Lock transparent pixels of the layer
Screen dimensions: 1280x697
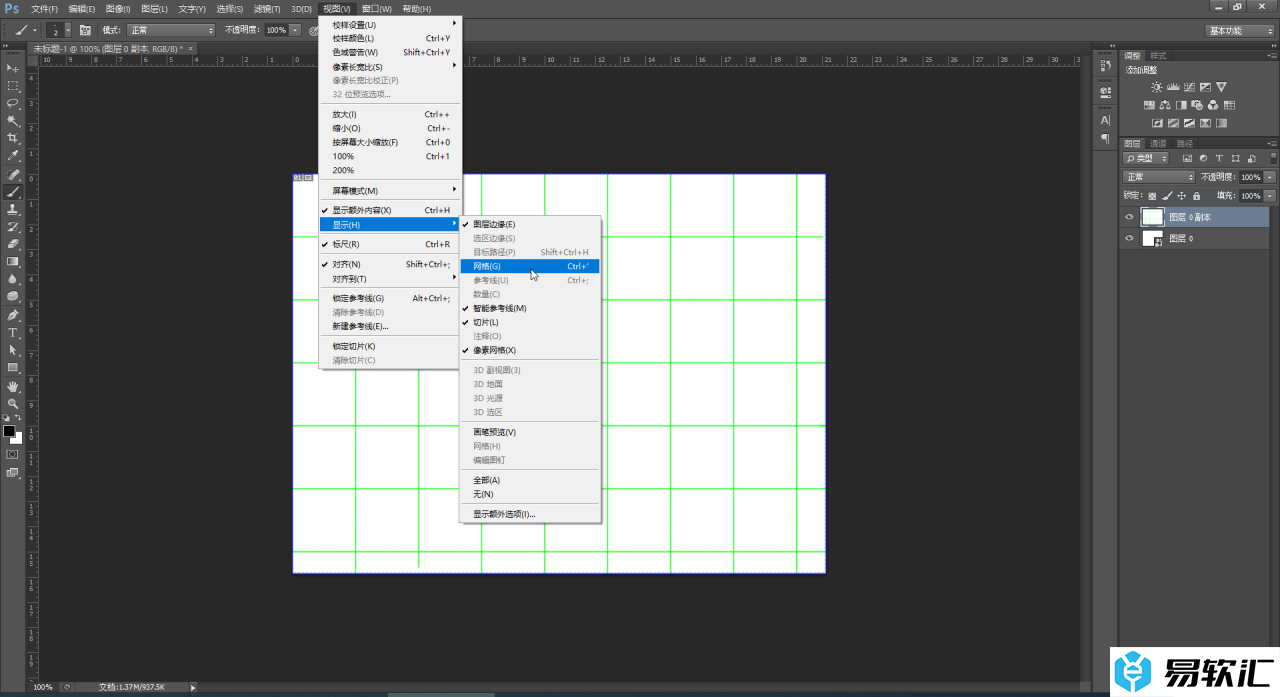pyautogui.click(x=1152, y=195)
